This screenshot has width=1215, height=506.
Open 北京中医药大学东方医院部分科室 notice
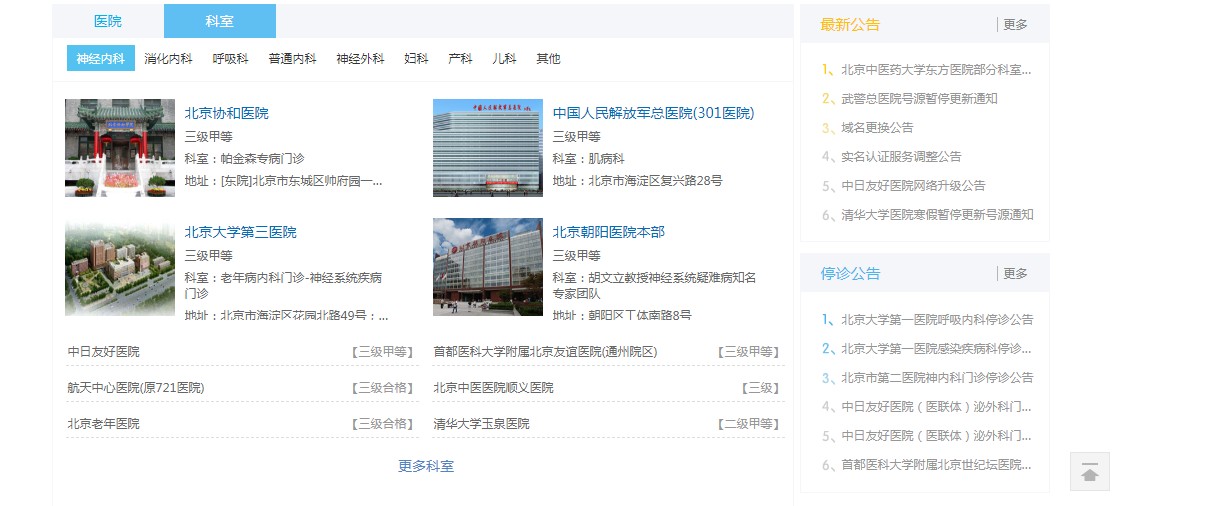936,70
